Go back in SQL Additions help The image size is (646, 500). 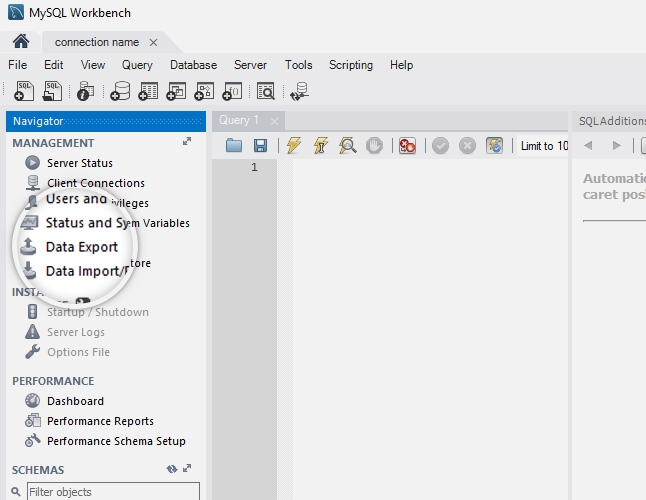pos(588,145)
